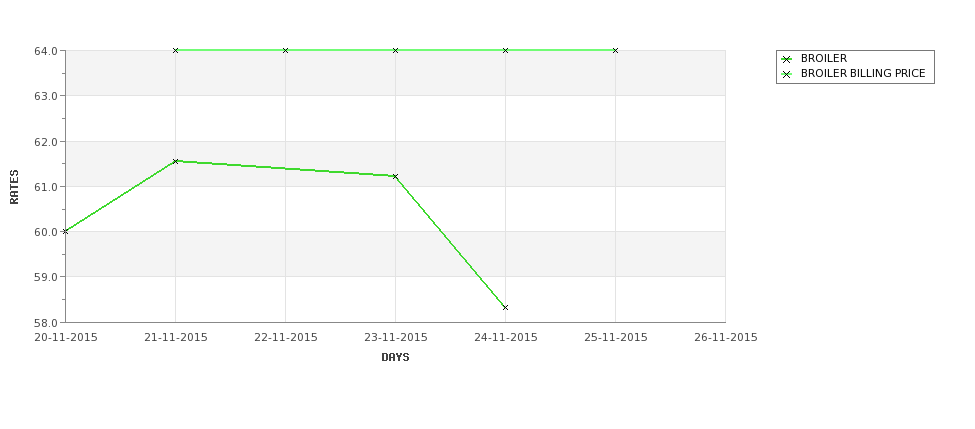Click the BROILER BILLING PRICE legend label

863,73
